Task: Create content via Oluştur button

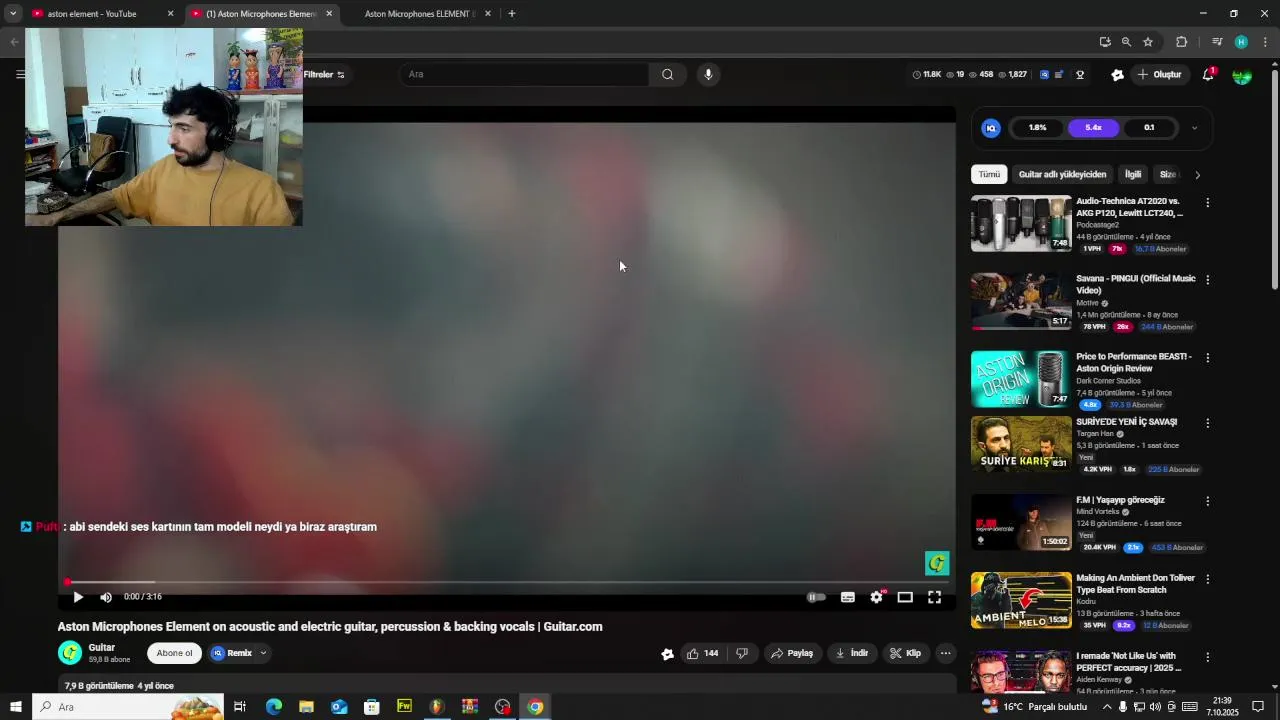Action: pos(1160,75)
